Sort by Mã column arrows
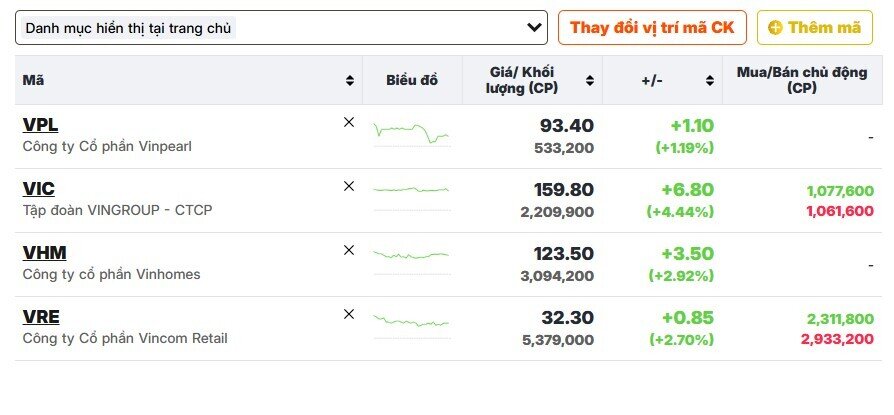894x415 pixels. 349,80
